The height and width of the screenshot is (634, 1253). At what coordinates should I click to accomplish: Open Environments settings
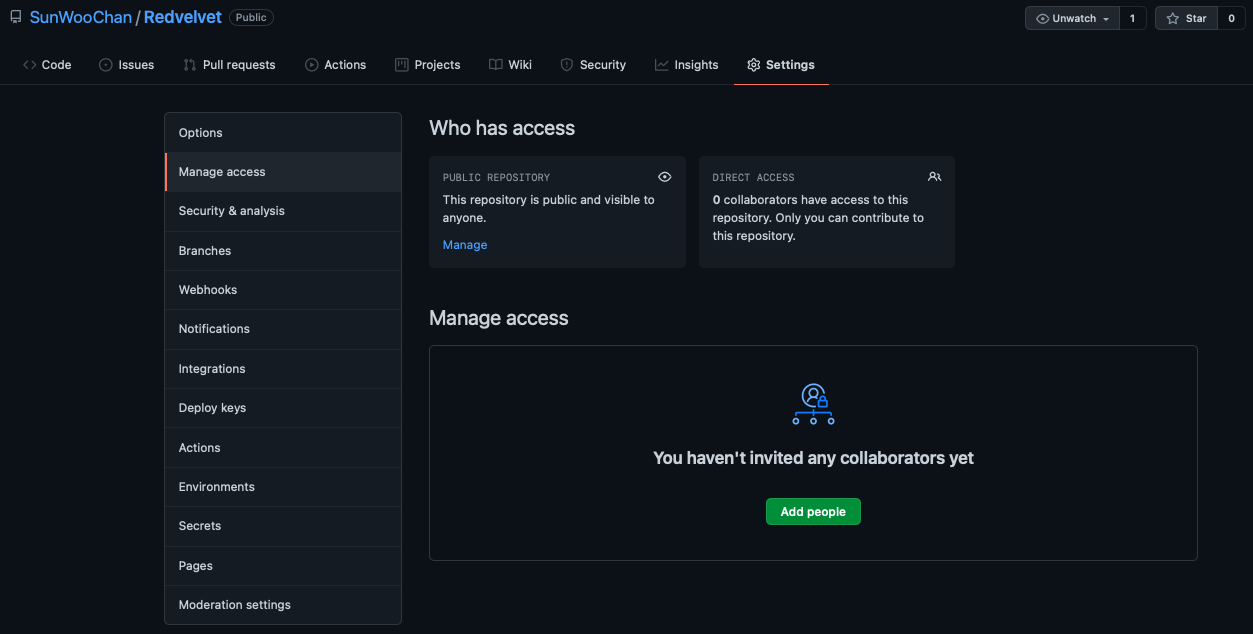tap(283, 487)
